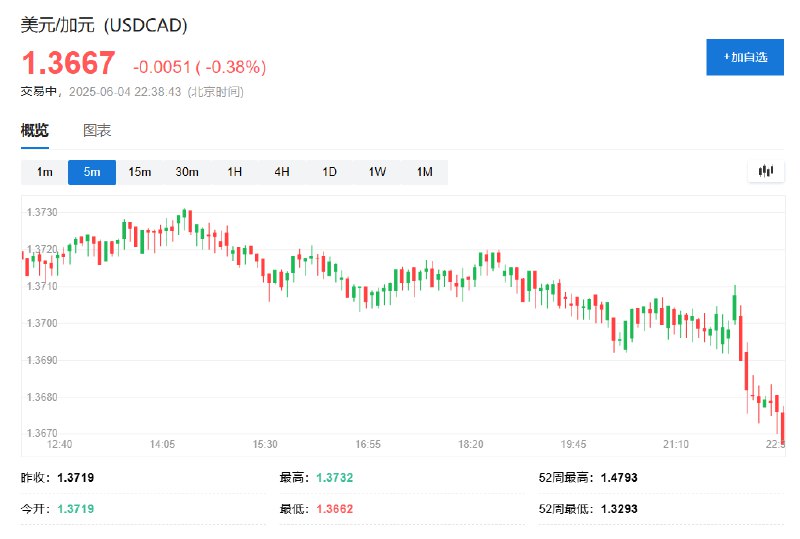The height and width of the screenshot is (539, 800).
Task: Choose the 4H chart period
Action: (x=282, y=172)
